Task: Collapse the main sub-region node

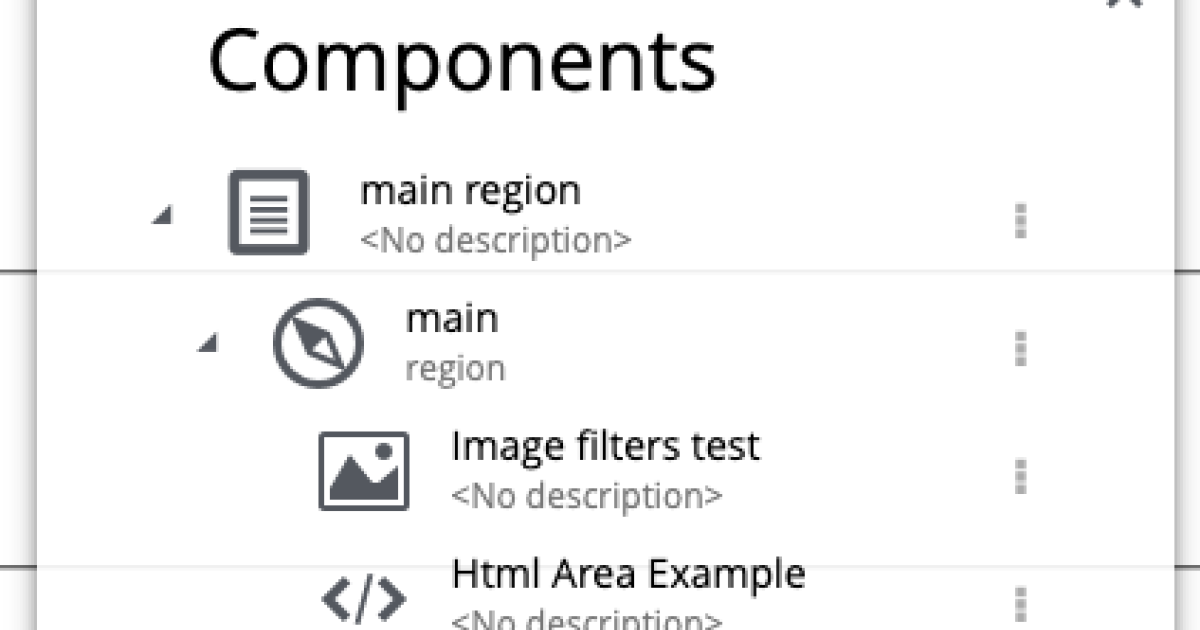Action: (x=209, y=343)
